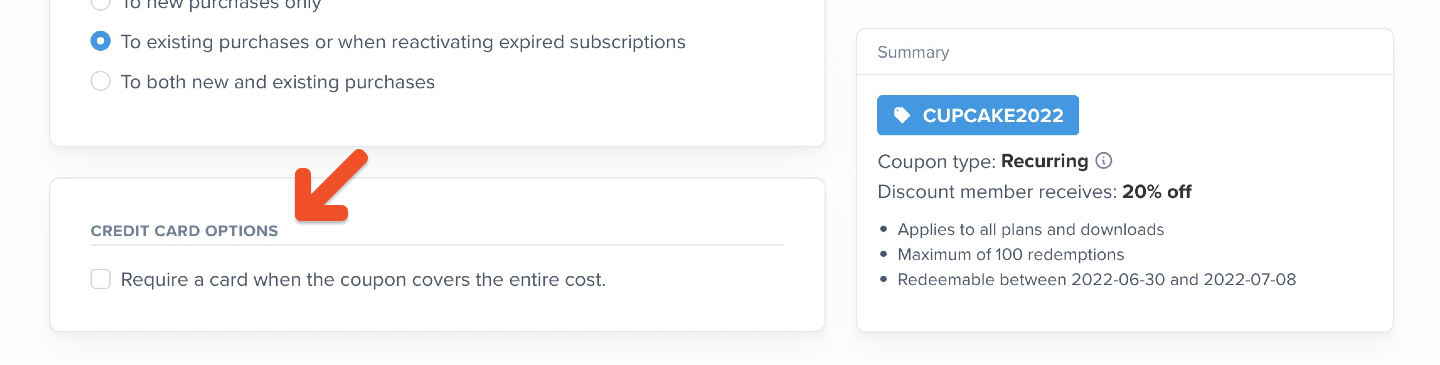This screenshot has height=365, width=1440.
Task: Select the 'To existing purchases' radio button
Action: (x=100, y=42)
